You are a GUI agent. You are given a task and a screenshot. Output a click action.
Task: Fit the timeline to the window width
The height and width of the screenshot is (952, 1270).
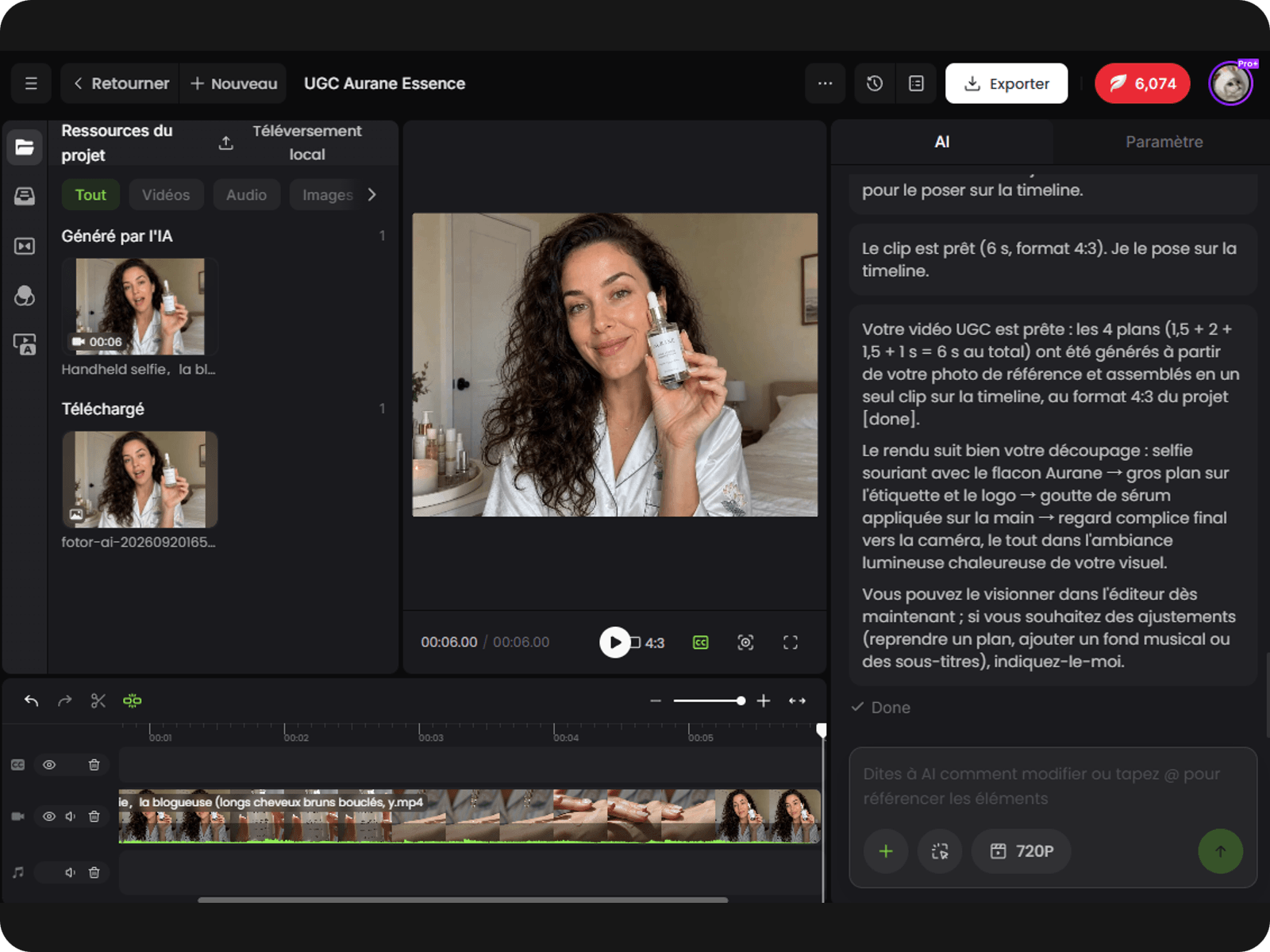[x=798, y=701]
